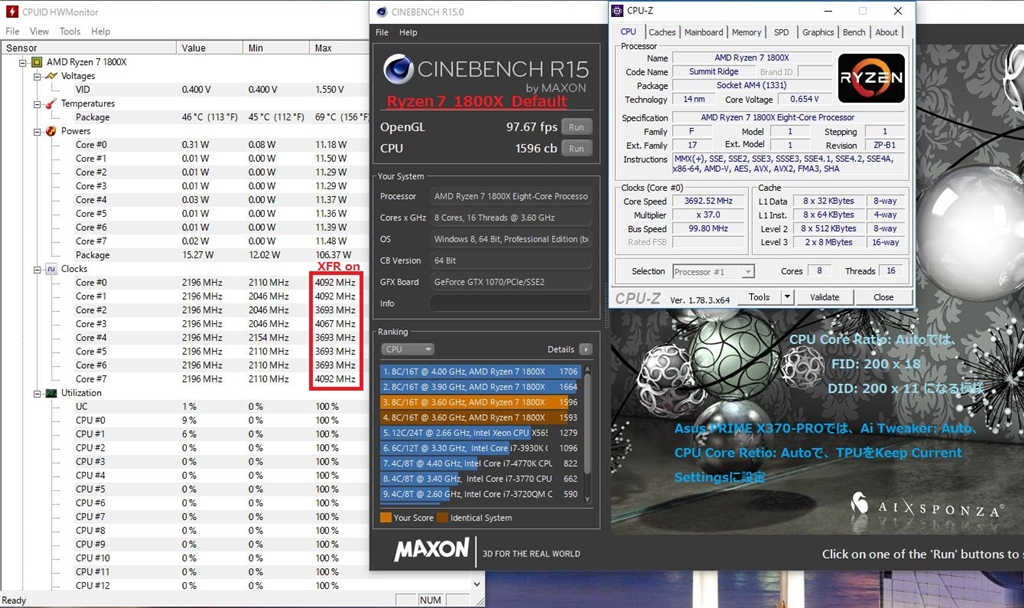This screenshot has height=608, width=1024.
Task: Click the Cinebench Info input field
Action: (511, 304)
